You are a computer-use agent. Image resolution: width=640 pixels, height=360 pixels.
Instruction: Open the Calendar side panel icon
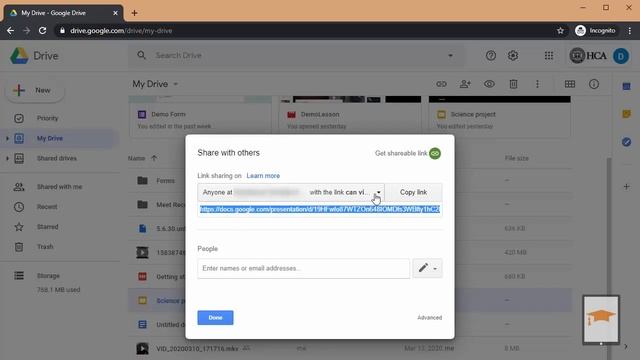point(627,87)
